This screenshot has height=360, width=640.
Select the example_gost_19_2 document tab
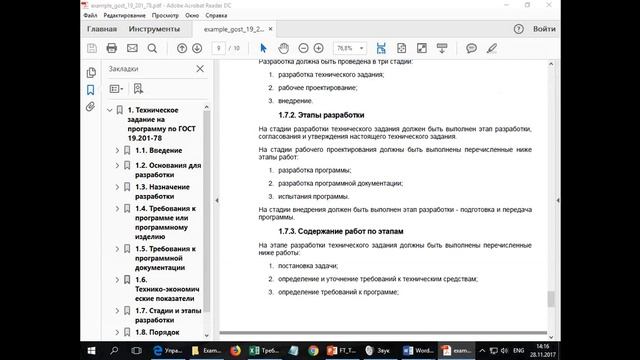coord(234,29)
